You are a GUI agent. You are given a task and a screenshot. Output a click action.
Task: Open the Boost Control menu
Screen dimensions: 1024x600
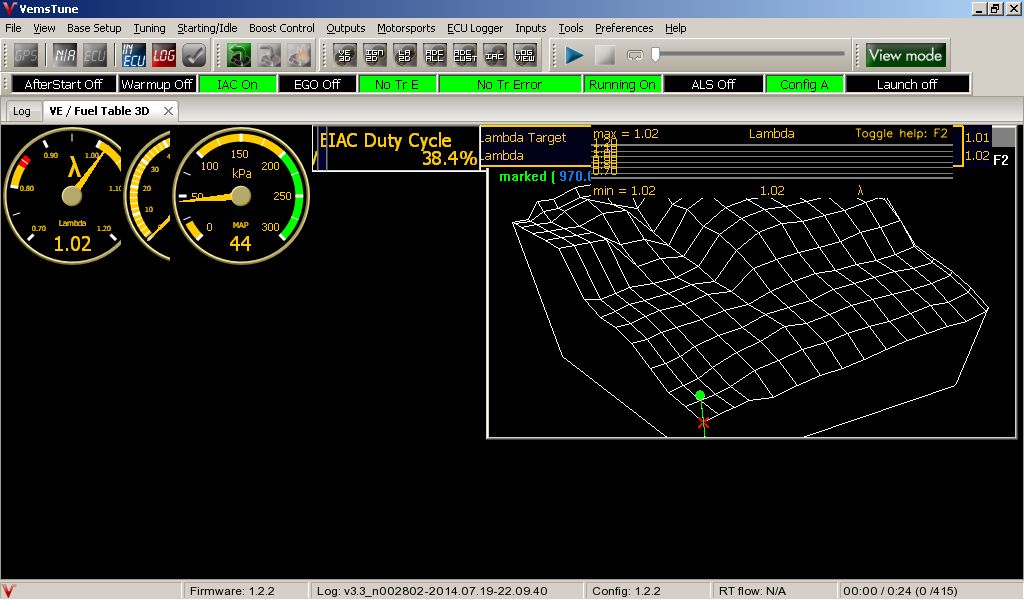pos(281,28)
